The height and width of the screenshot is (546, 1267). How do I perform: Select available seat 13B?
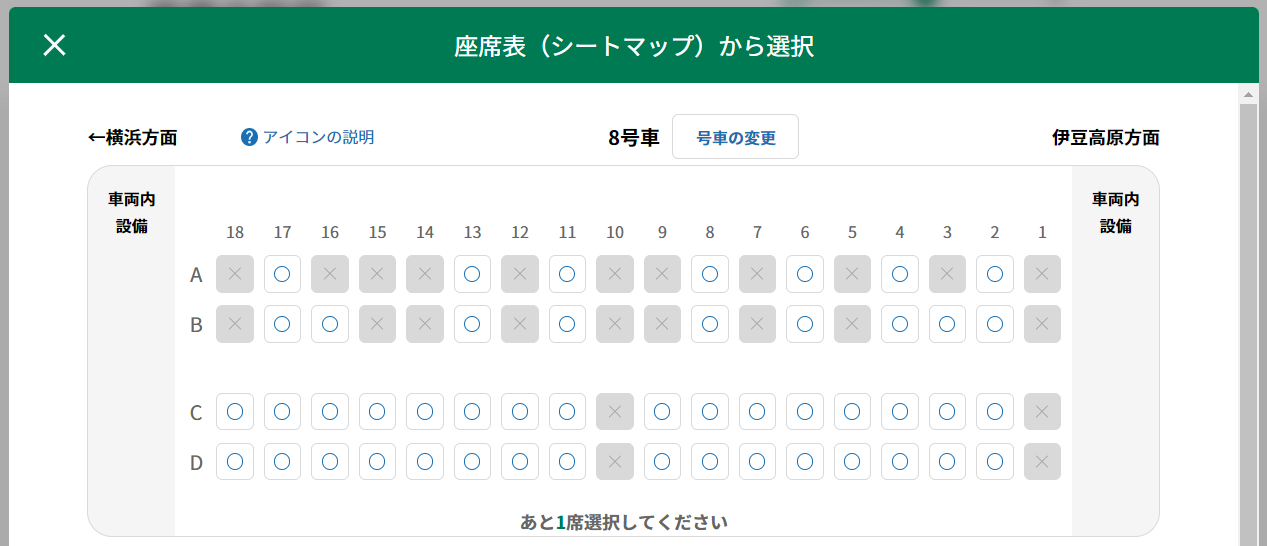tap(472, 324)
